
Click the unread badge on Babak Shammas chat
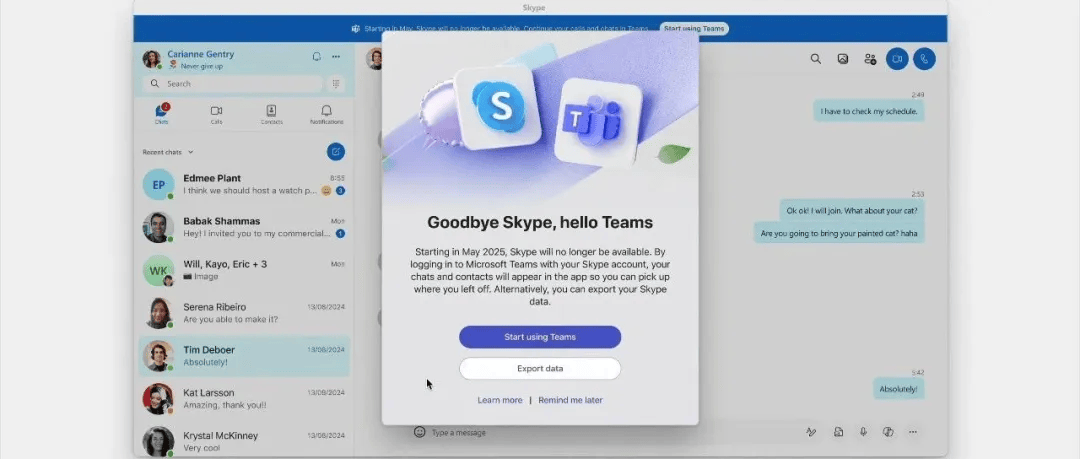(x=340, y=234)
